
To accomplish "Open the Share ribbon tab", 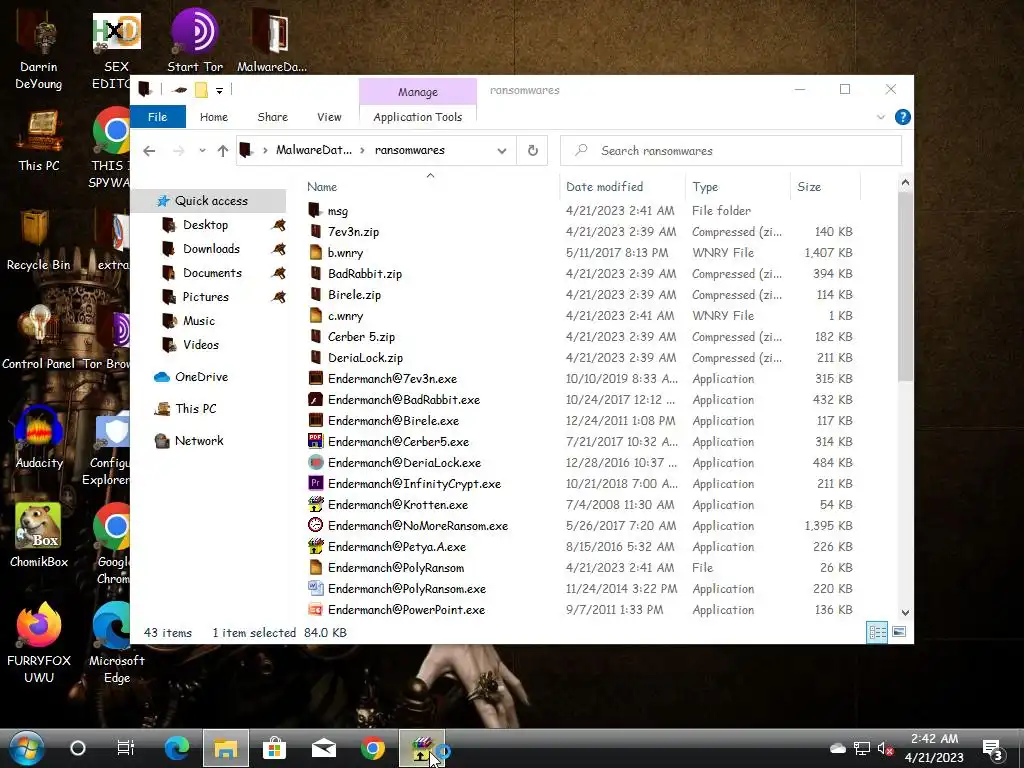I will tap(272, 117).
